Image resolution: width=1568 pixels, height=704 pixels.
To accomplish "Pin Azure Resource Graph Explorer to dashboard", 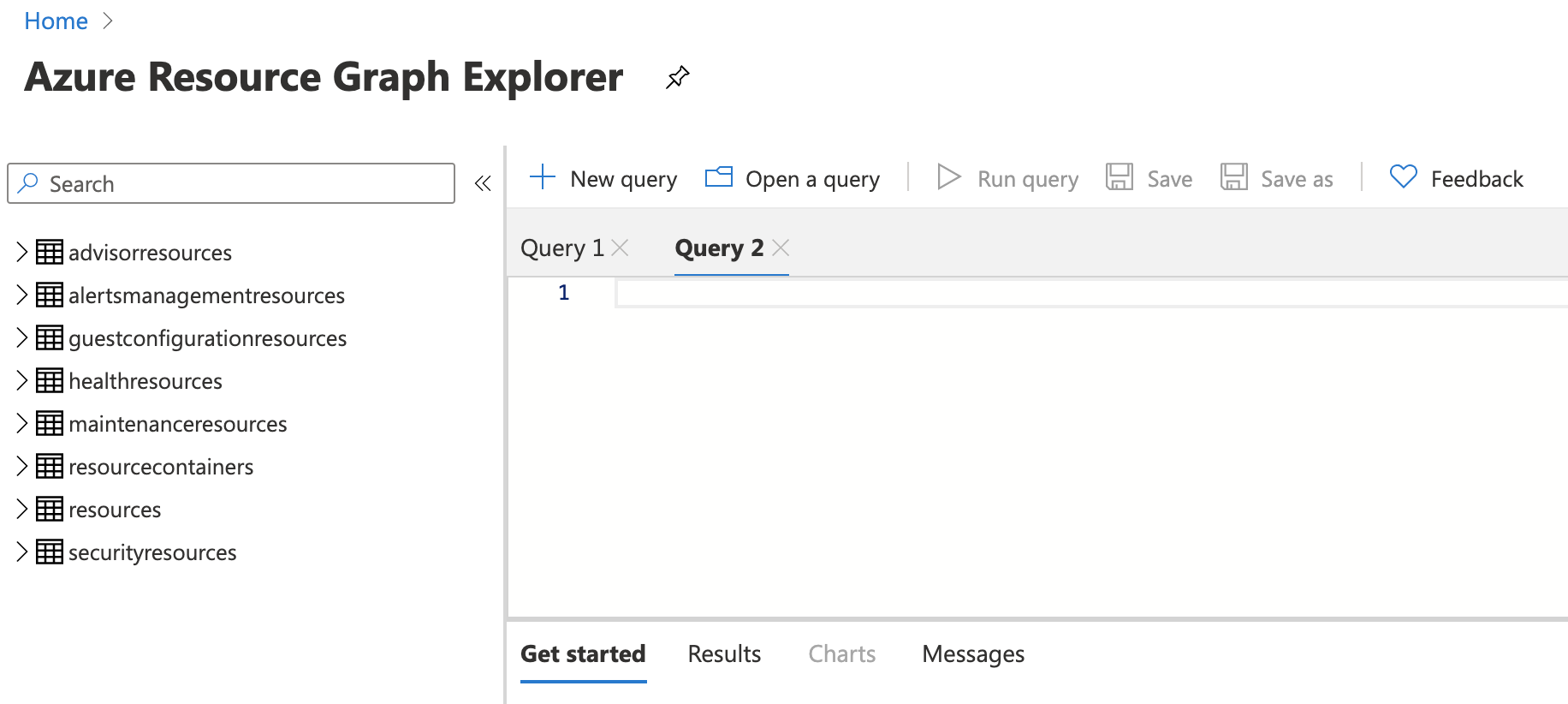I will 677,77.
